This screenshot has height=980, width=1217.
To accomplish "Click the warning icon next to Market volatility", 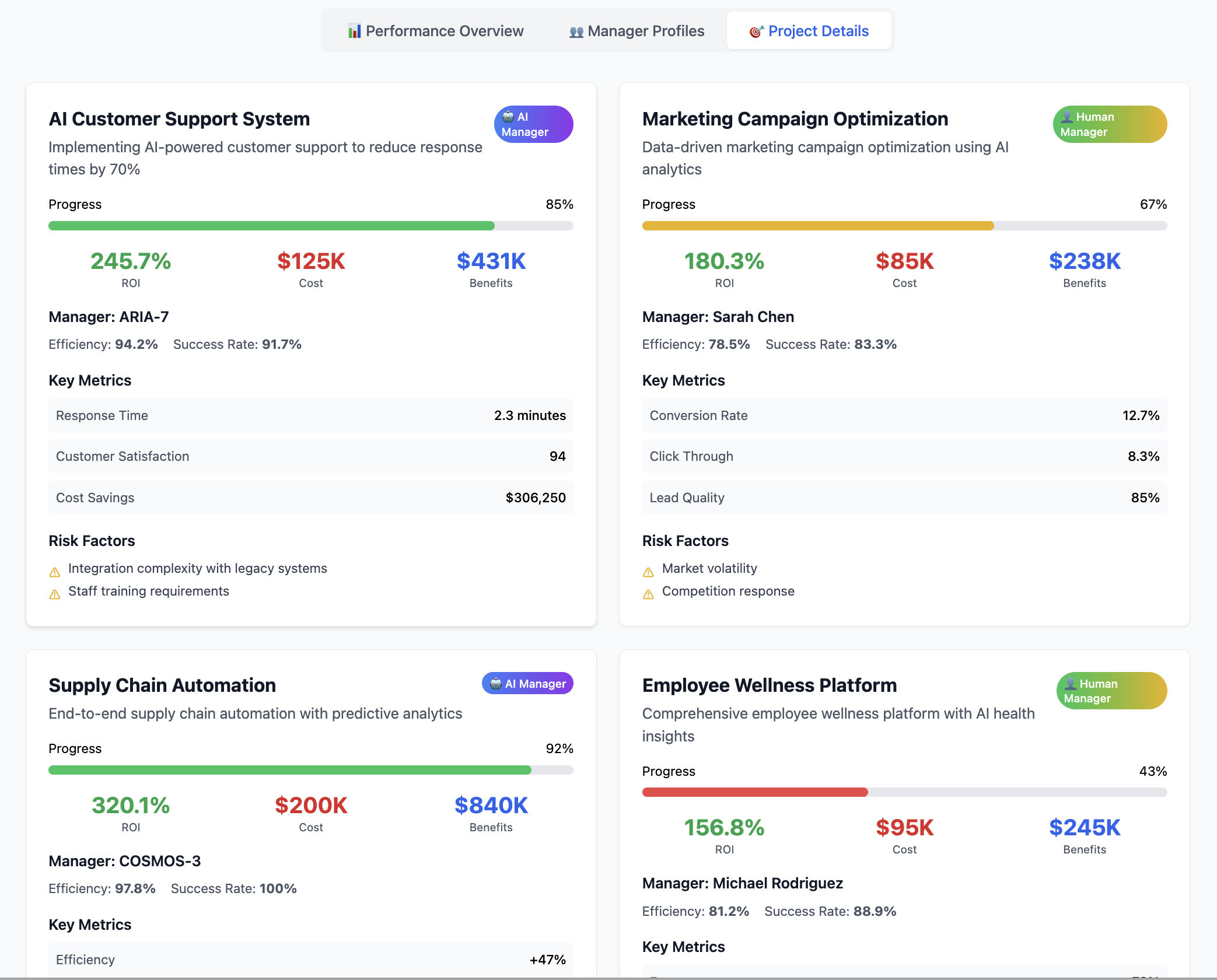I will [648, 572].
